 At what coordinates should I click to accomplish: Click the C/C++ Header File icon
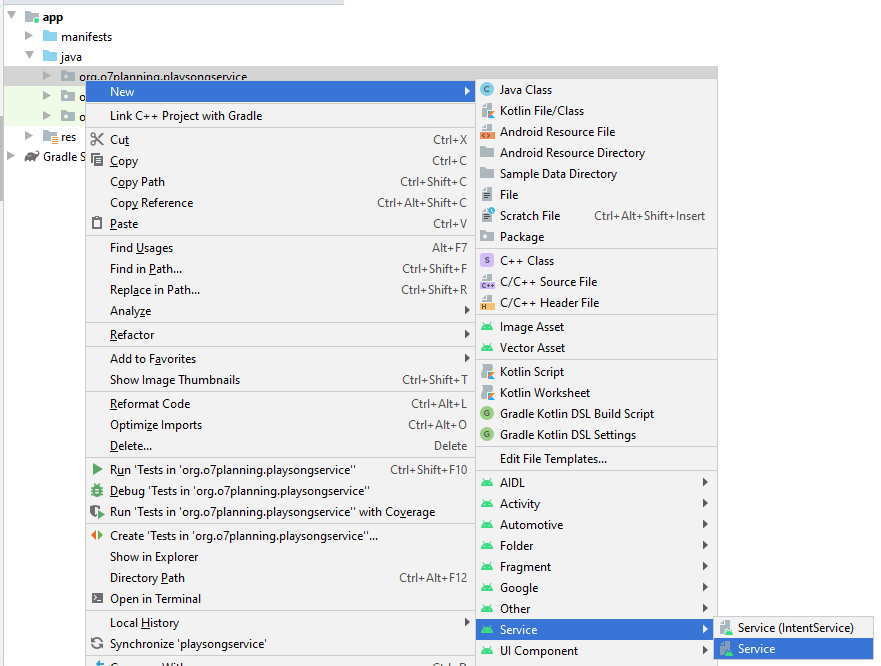(487, 302)
